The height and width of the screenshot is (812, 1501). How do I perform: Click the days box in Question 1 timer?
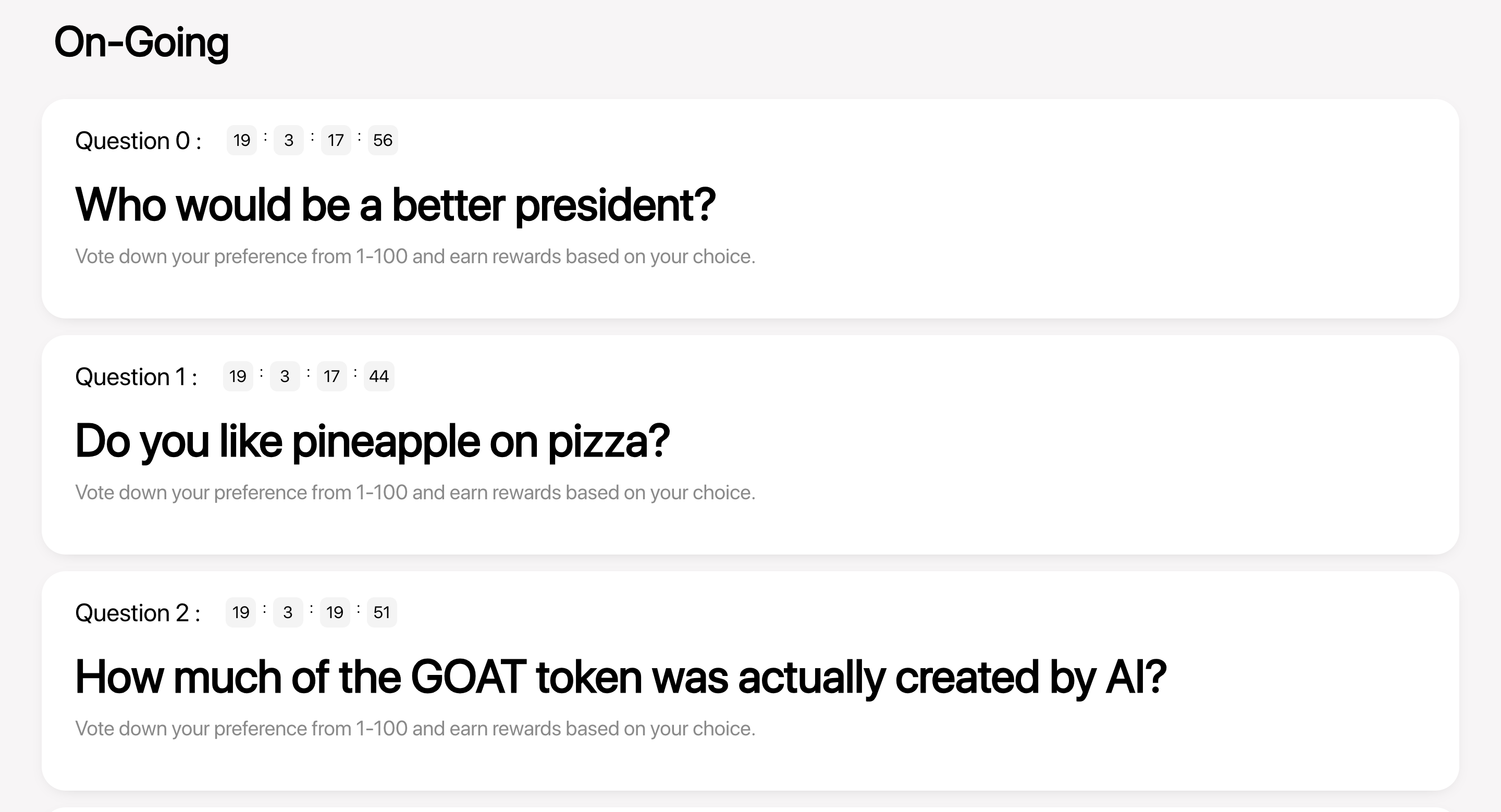click(238, 376)
